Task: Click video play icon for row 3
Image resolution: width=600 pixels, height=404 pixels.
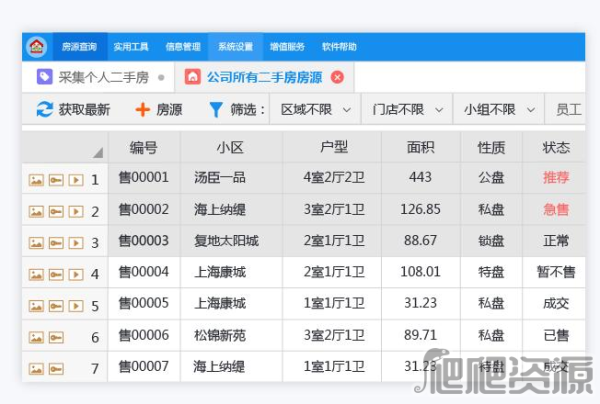Action: (76, 243)
